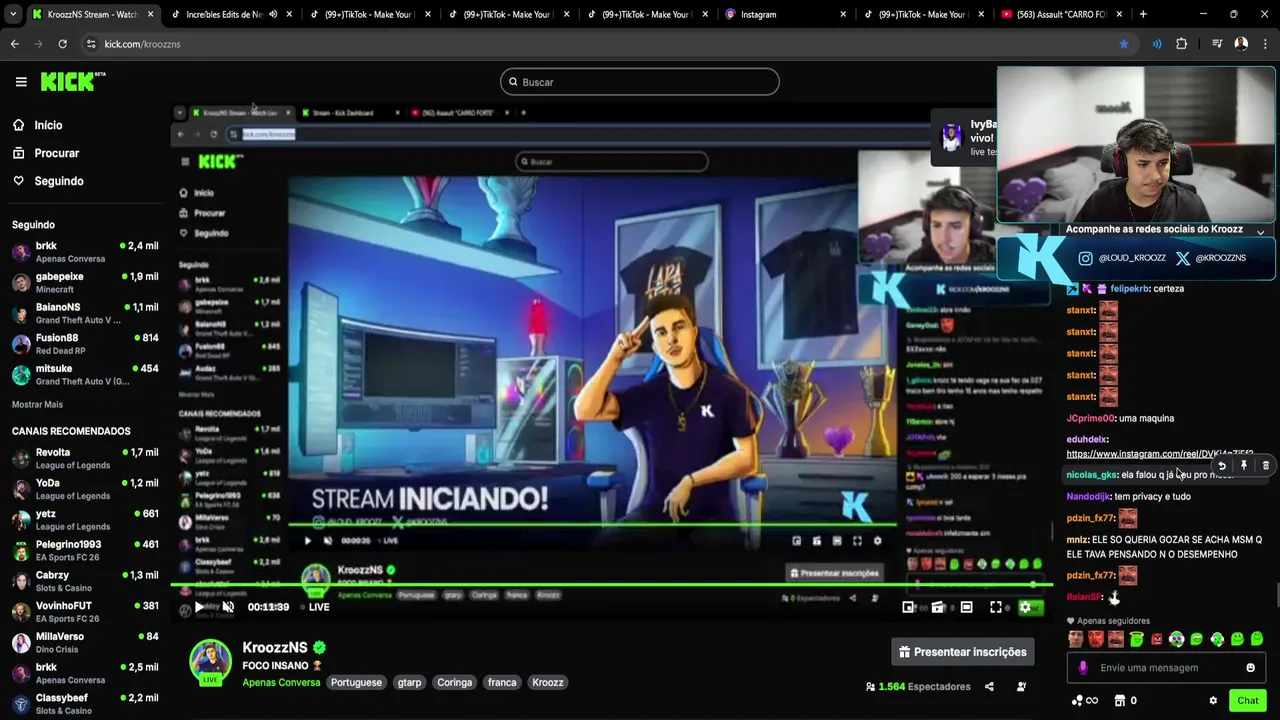Open emoji picker in chat input

pyautogui.click(x=1250, y=668)
